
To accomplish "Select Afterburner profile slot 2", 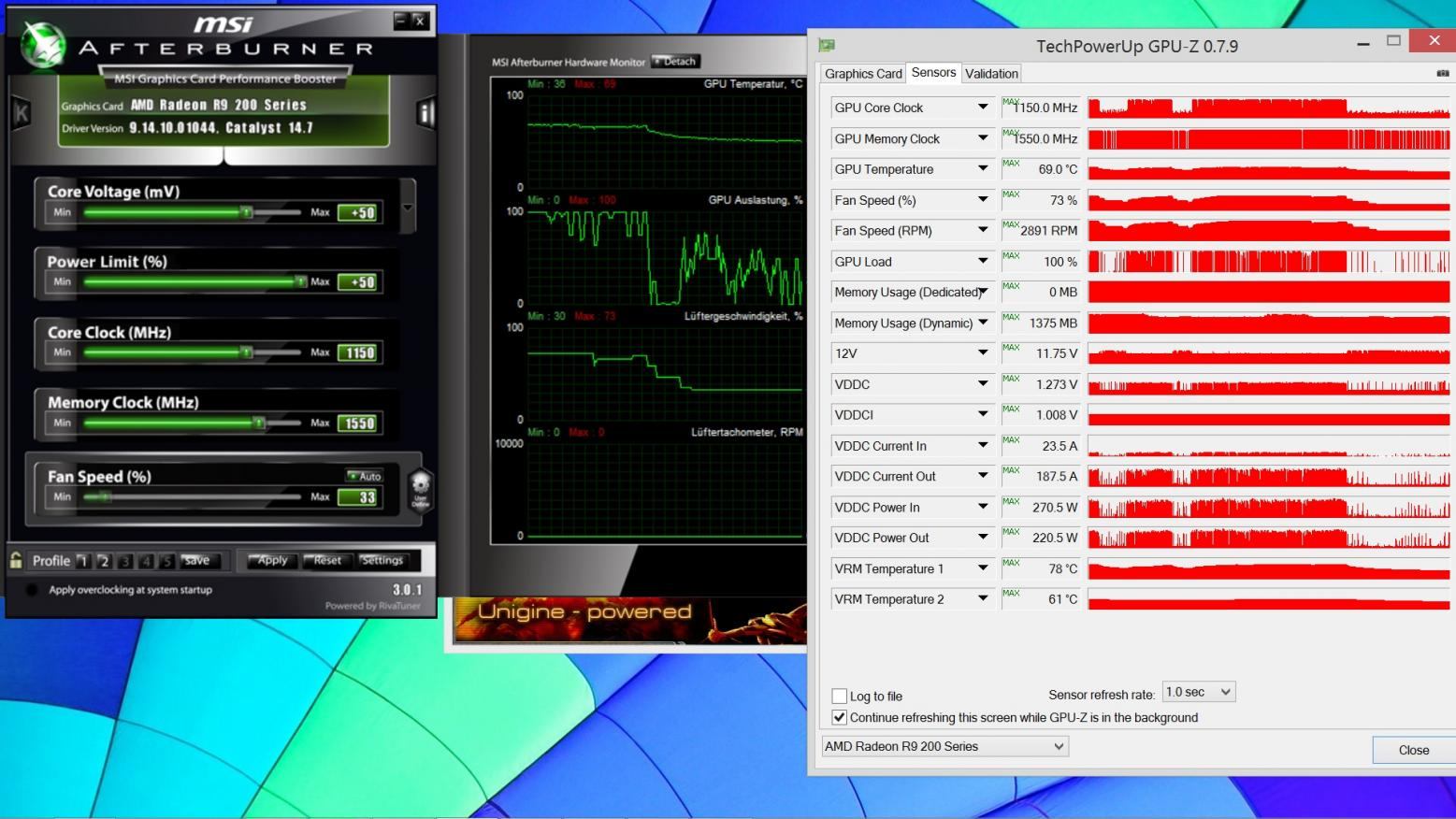I will click(x=104, y=561).
